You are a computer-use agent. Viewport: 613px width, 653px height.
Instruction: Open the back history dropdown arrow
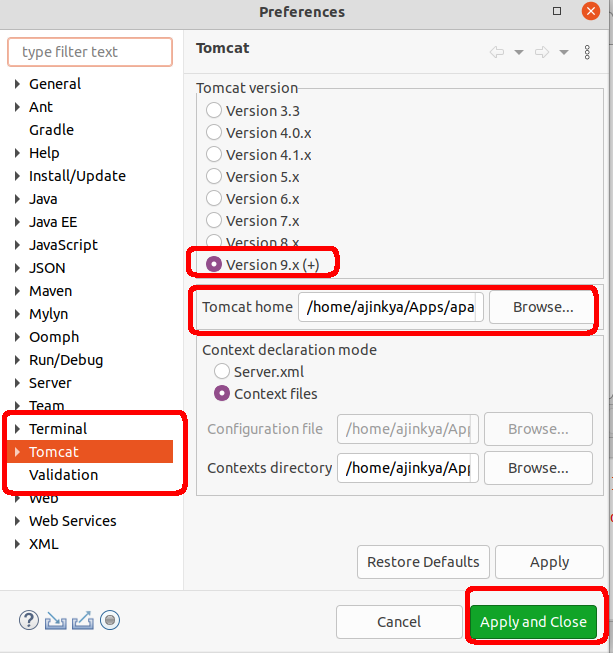[519, 52]
